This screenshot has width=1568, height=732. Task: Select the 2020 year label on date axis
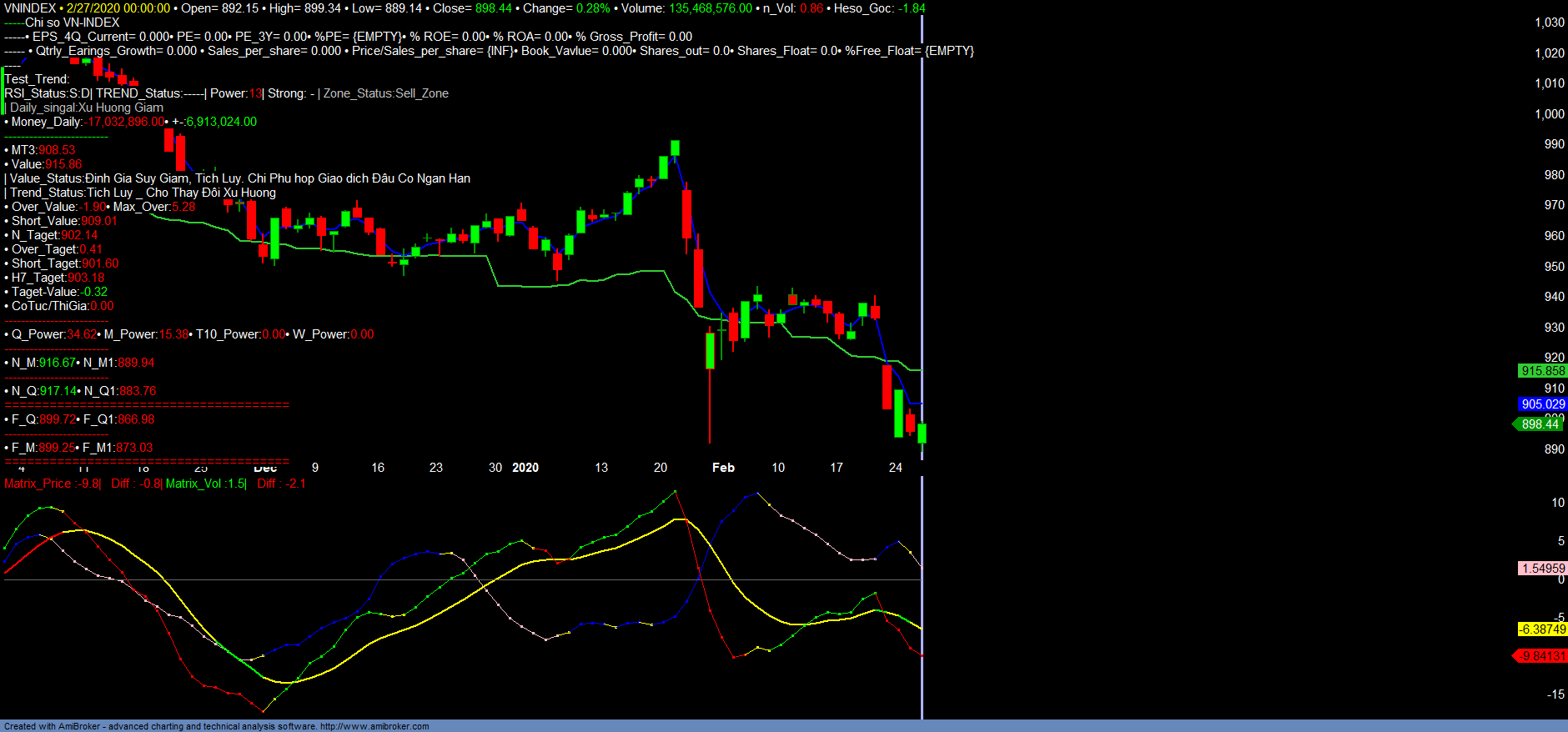tap(525, 468)
